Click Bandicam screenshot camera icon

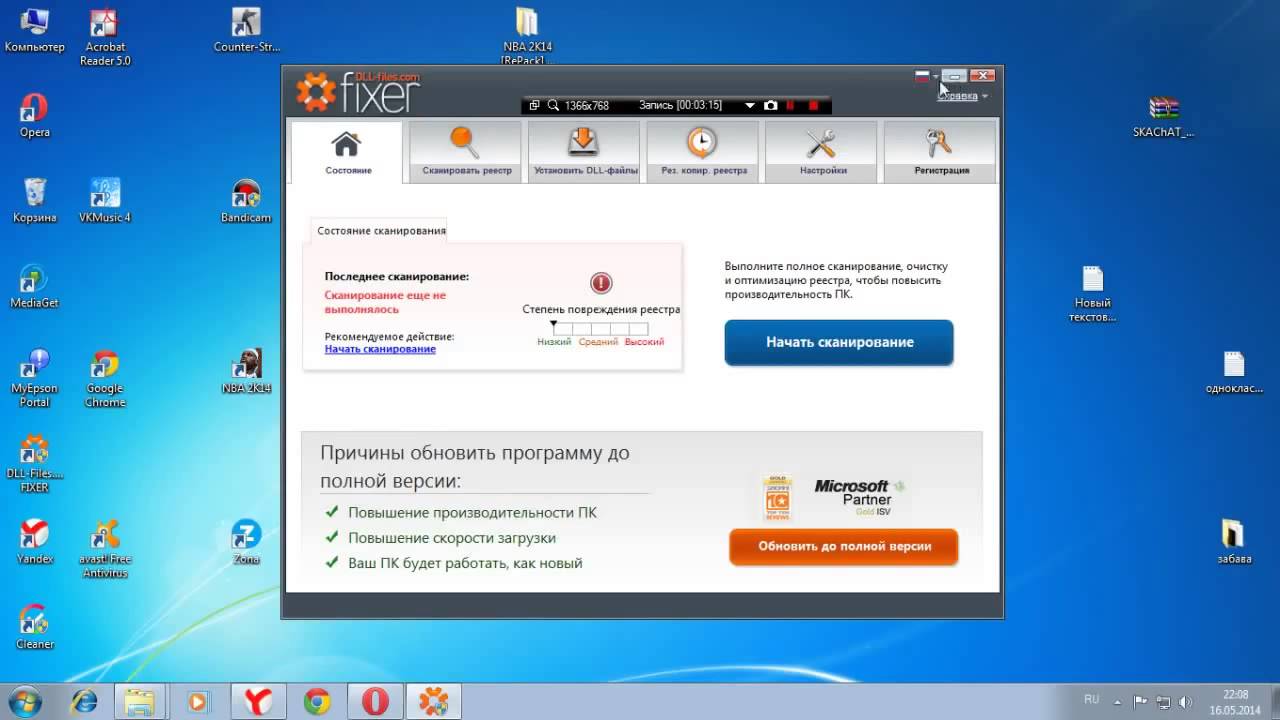(770, 105)
